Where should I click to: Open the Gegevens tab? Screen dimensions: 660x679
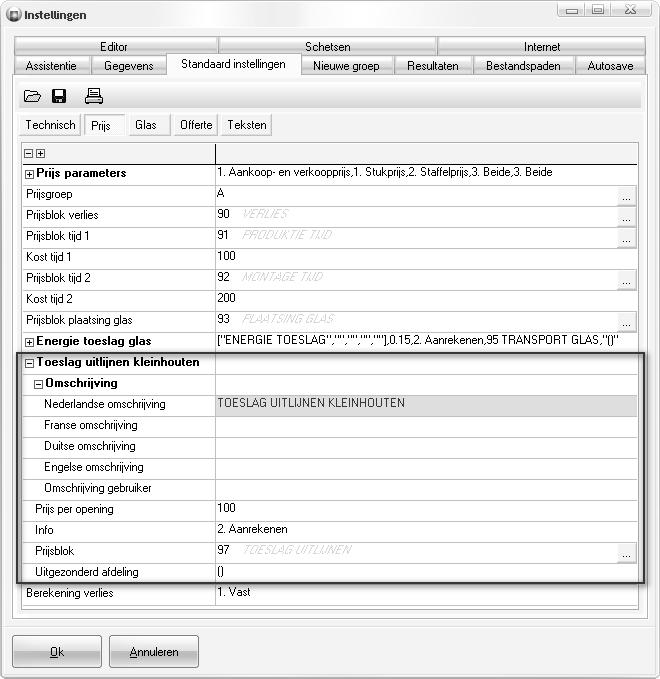click(129, 66)
